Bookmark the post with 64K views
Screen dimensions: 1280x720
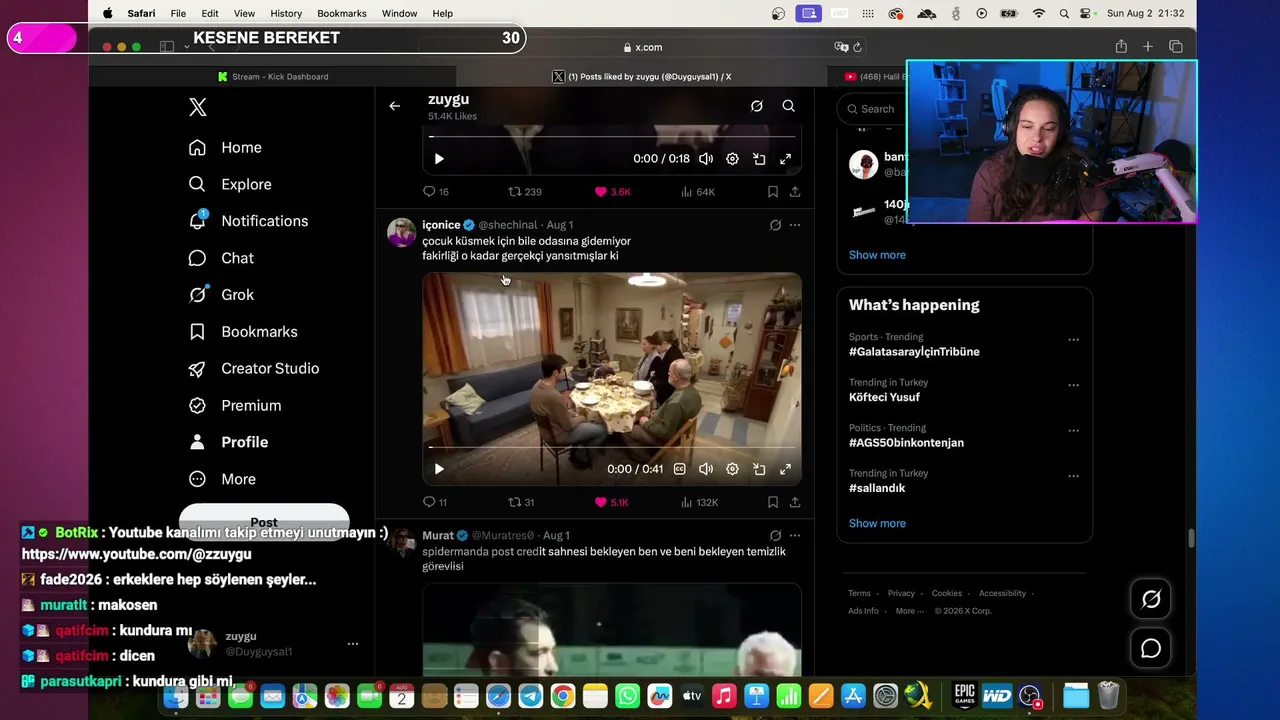coord(773,192)
